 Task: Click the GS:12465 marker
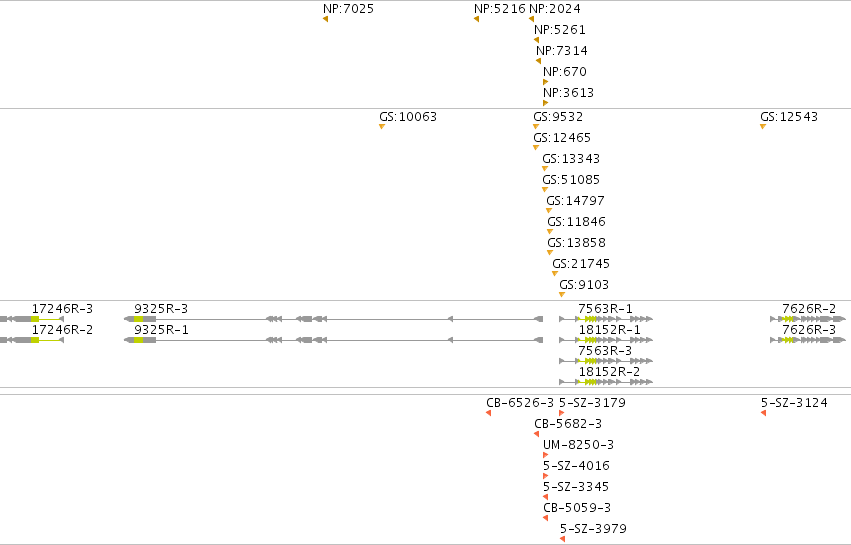(536, 148)
